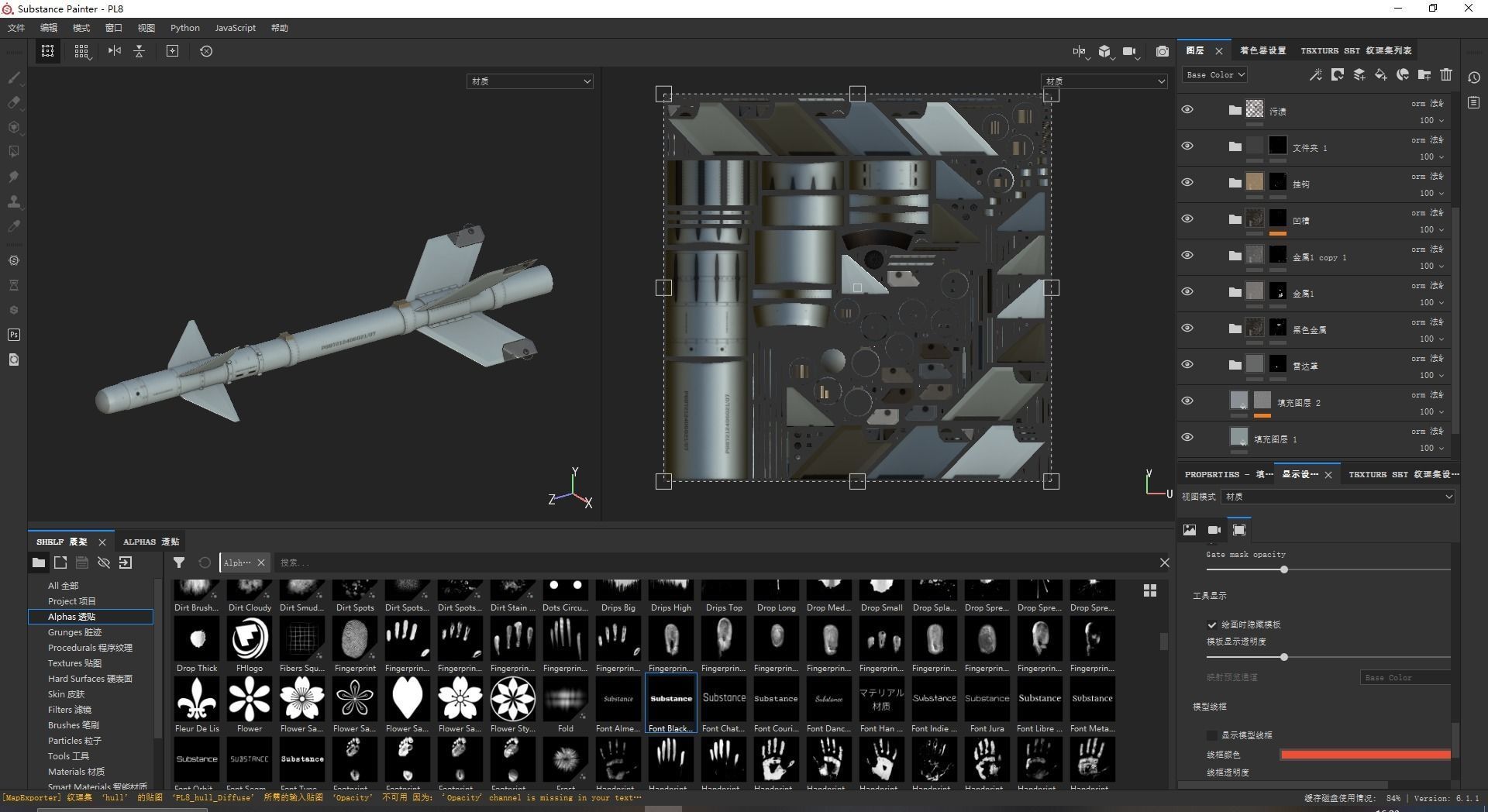The width and height of the screenshot is (1488, 812).
Task: Open the camera settings dropdown in toolbar
Action: 1130,52
